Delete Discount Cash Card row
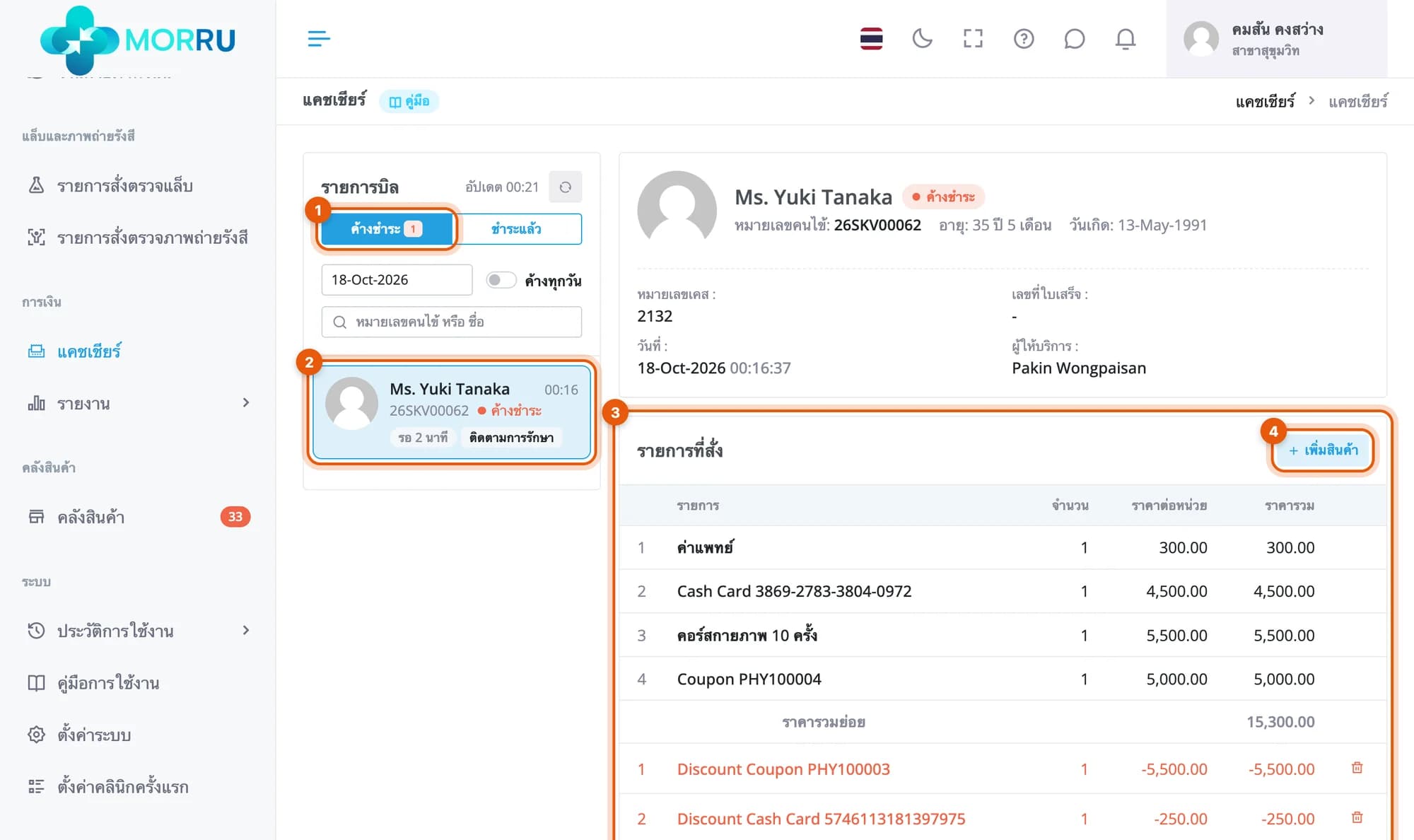1414x840 pixels. (x=1357, y=817)
